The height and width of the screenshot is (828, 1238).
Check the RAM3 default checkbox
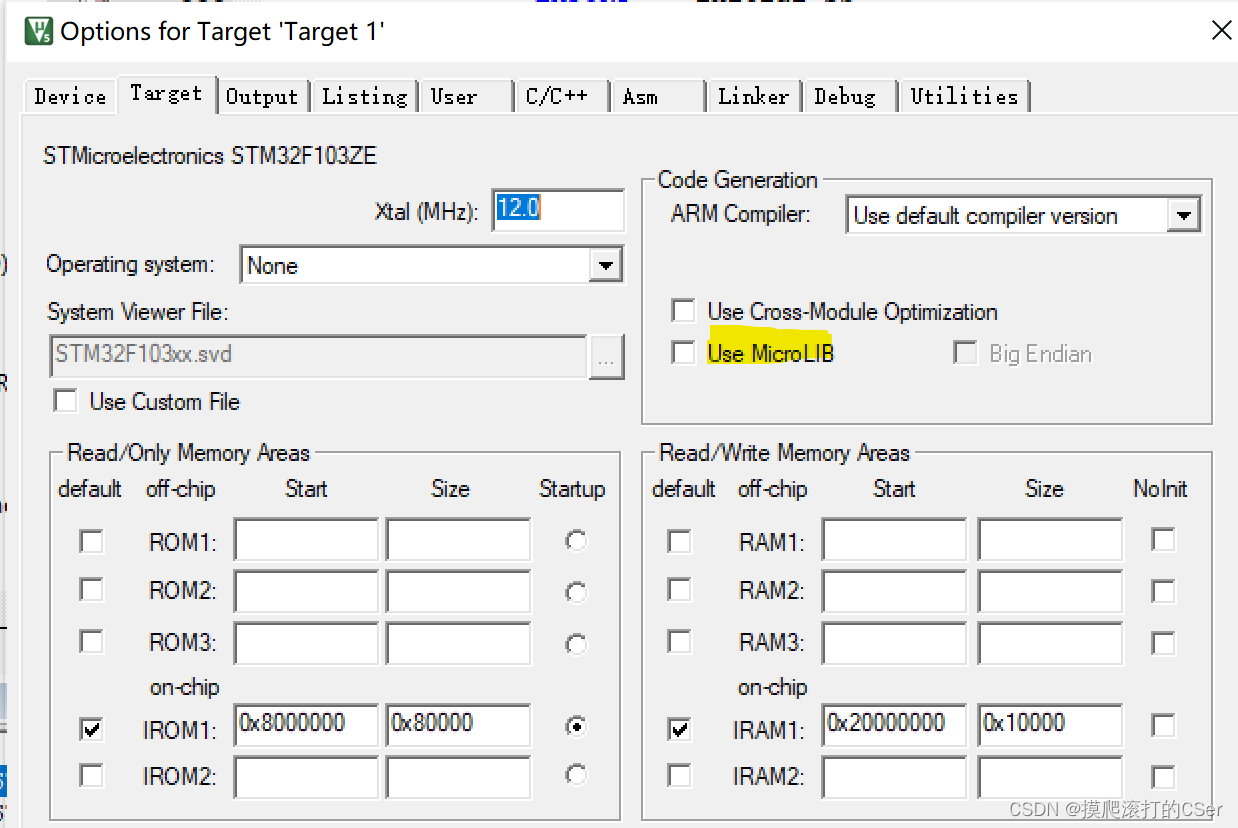[679, 642]
